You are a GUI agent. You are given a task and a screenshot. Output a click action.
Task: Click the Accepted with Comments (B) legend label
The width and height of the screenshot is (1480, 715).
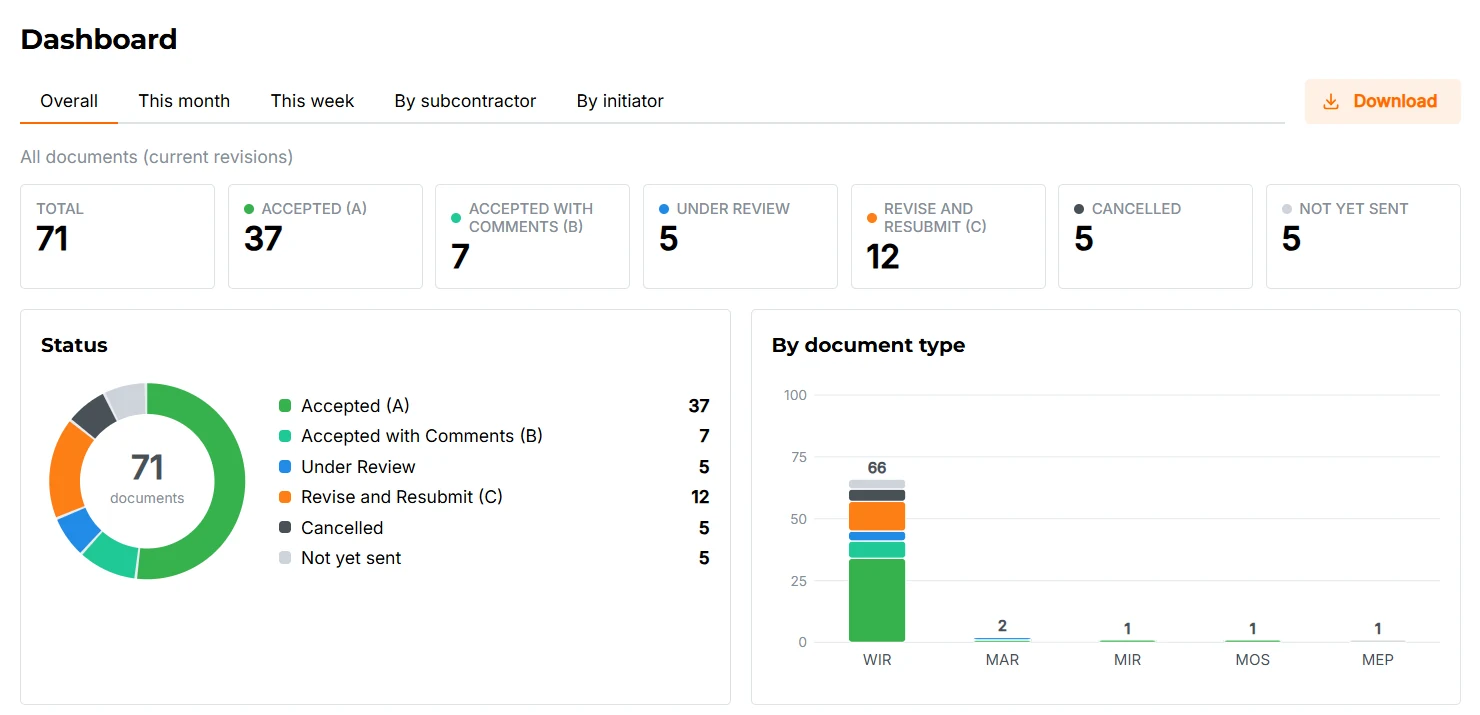(x=422, y=436)
